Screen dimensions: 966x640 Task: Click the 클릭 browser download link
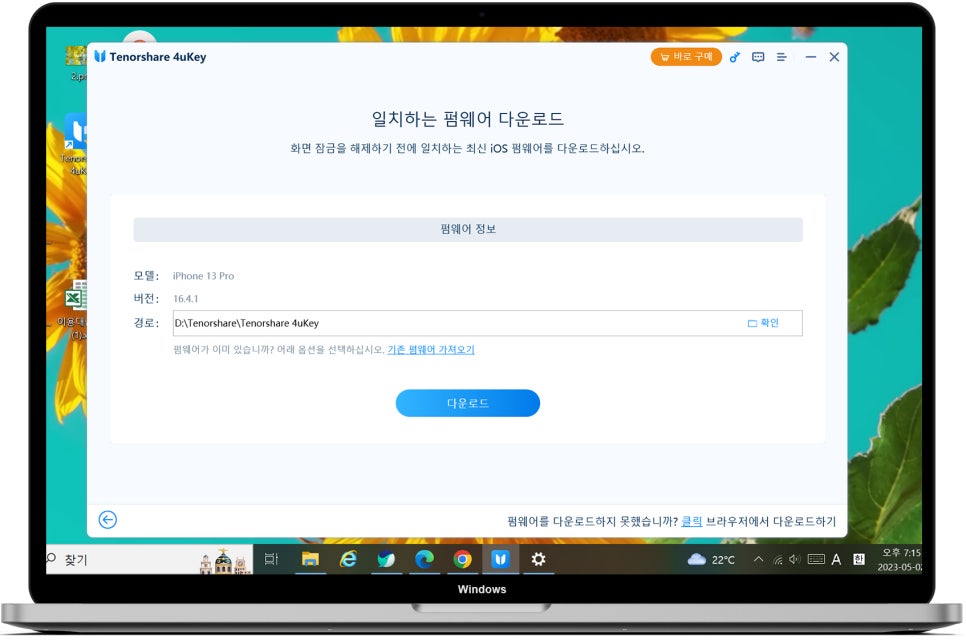691,522
